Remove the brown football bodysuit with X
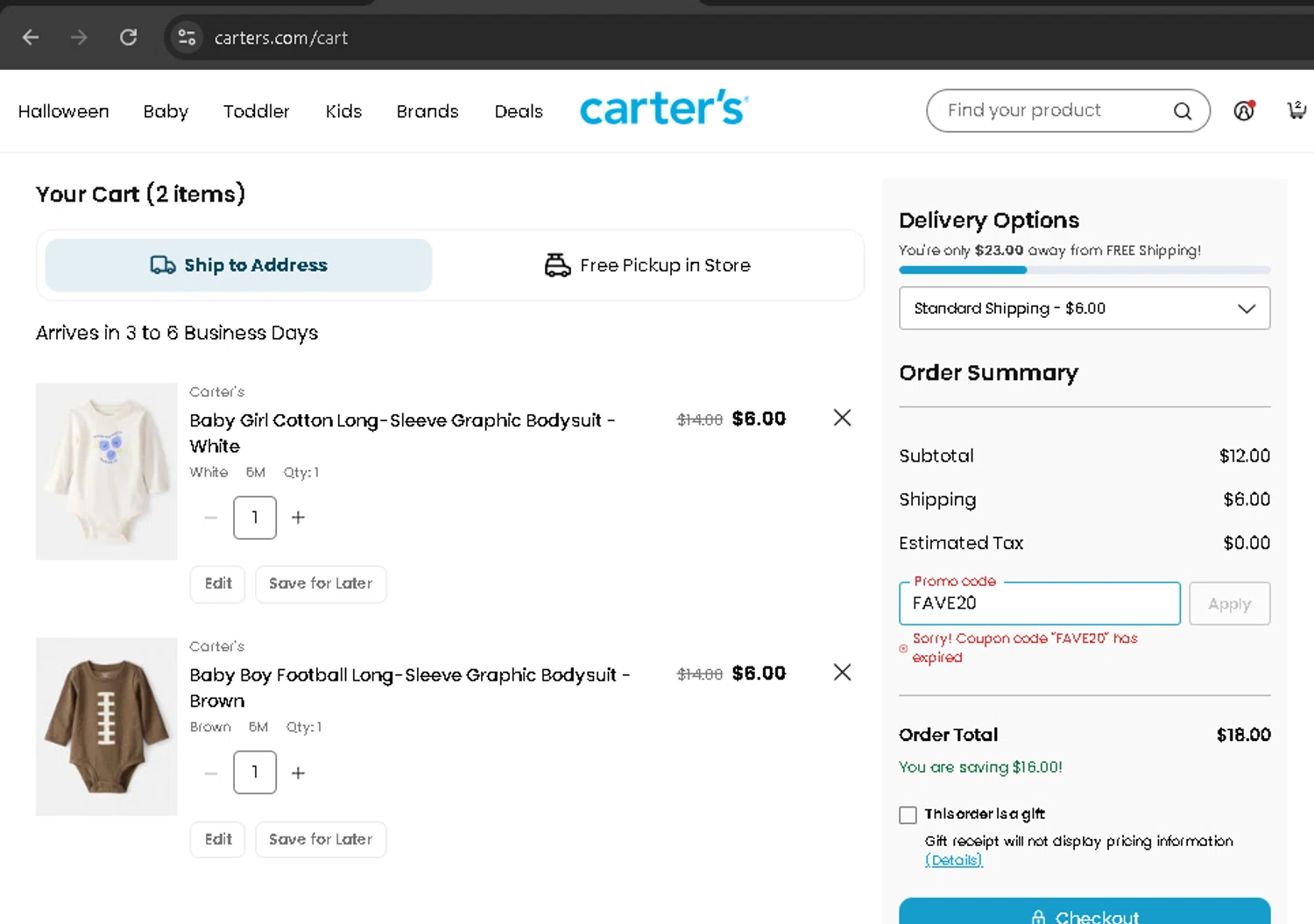This screenshot has height=924, width=1314. click(842, 673)
